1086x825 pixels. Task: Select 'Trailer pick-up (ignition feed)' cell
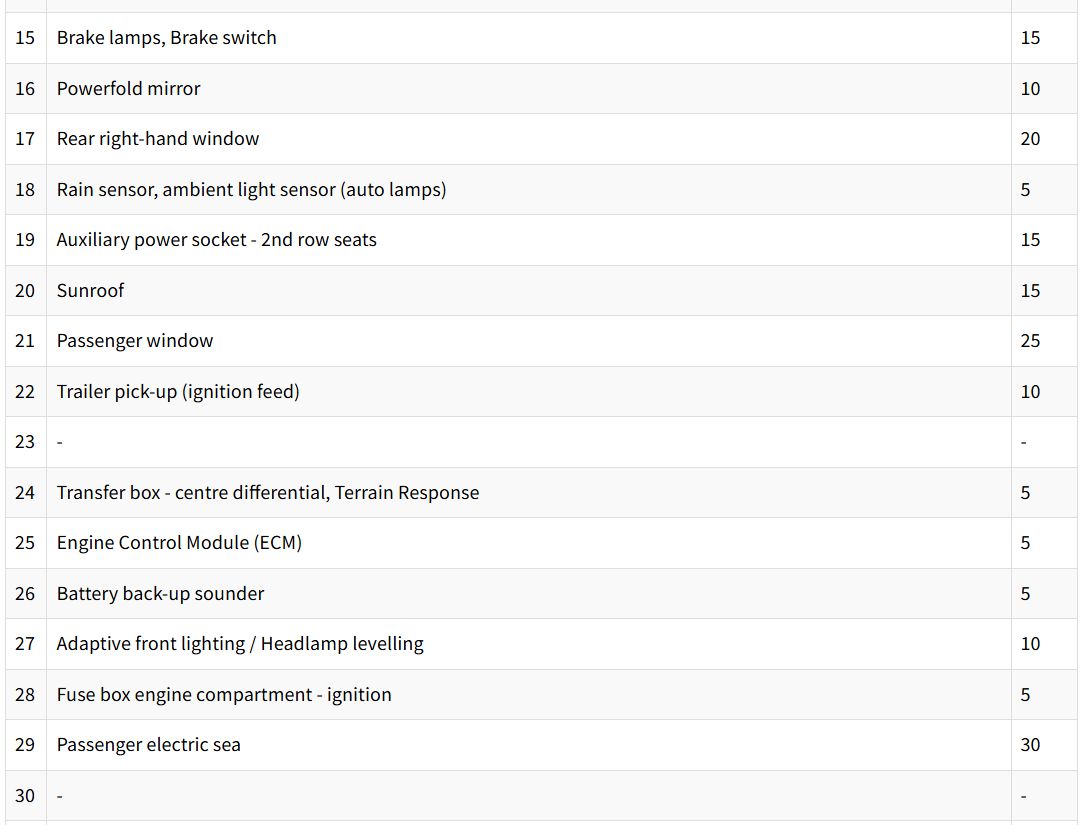[177, 392]
